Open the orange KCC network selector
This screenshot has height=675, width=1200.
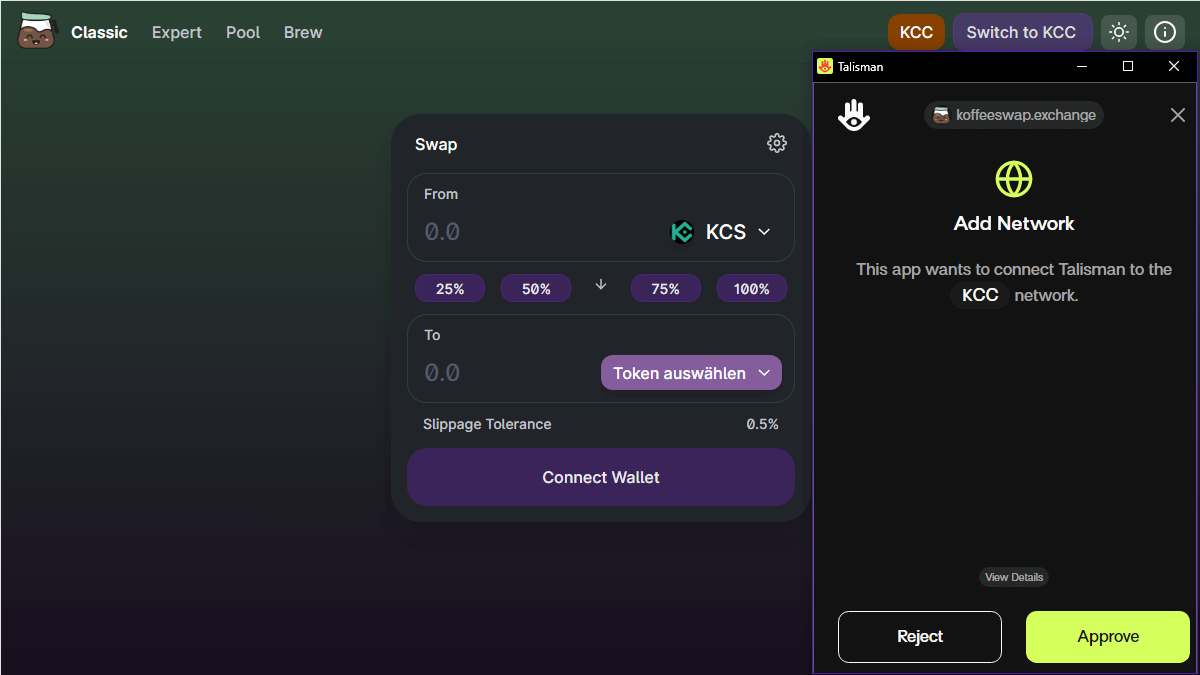tap(916, 32)
